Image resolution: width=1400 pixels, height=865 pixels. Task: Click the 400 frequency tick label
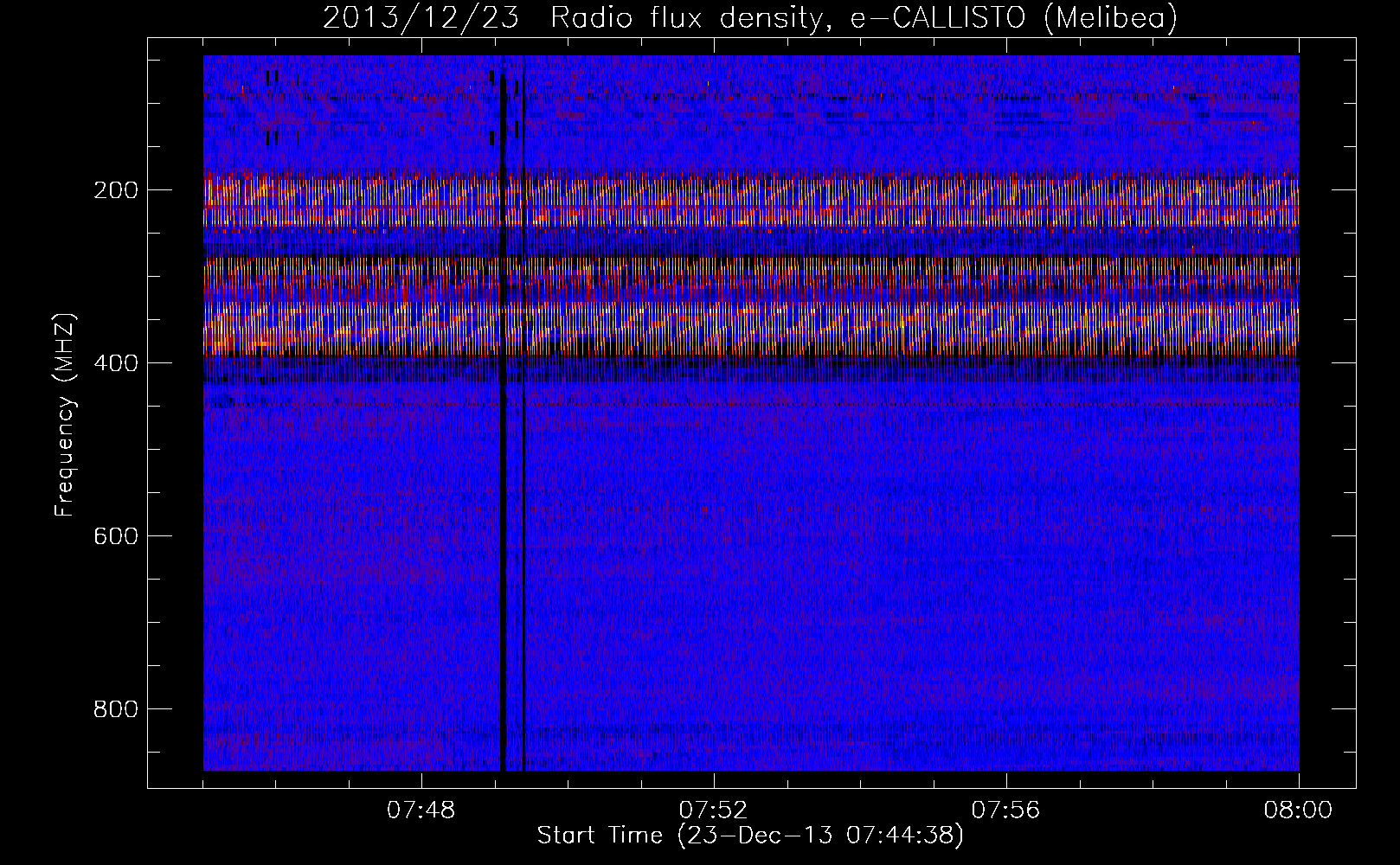click(x=115, y=363)
